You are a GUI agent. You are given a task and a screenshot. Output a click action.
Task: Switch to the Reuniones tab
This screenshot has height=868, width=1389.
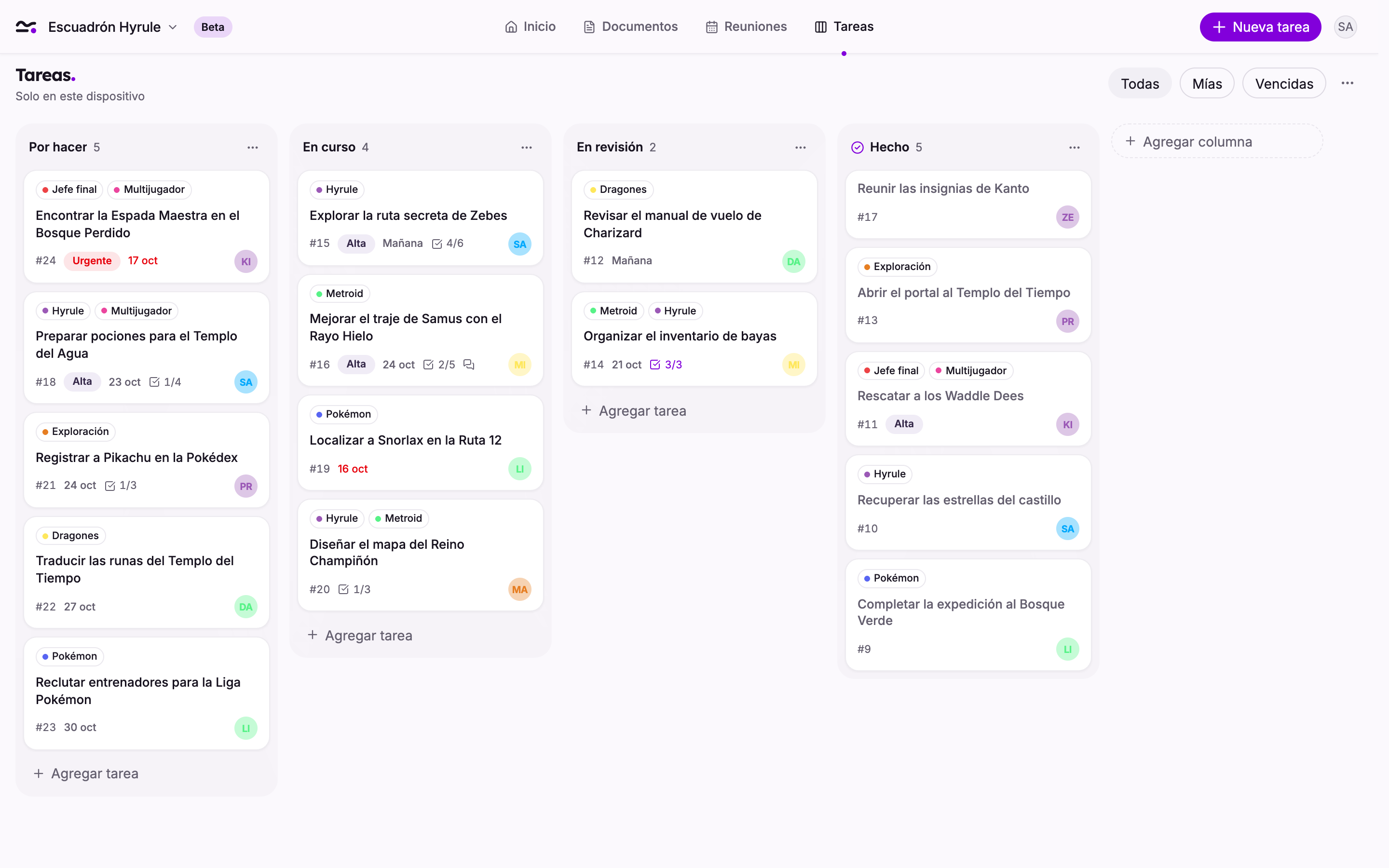pos(746,27)
